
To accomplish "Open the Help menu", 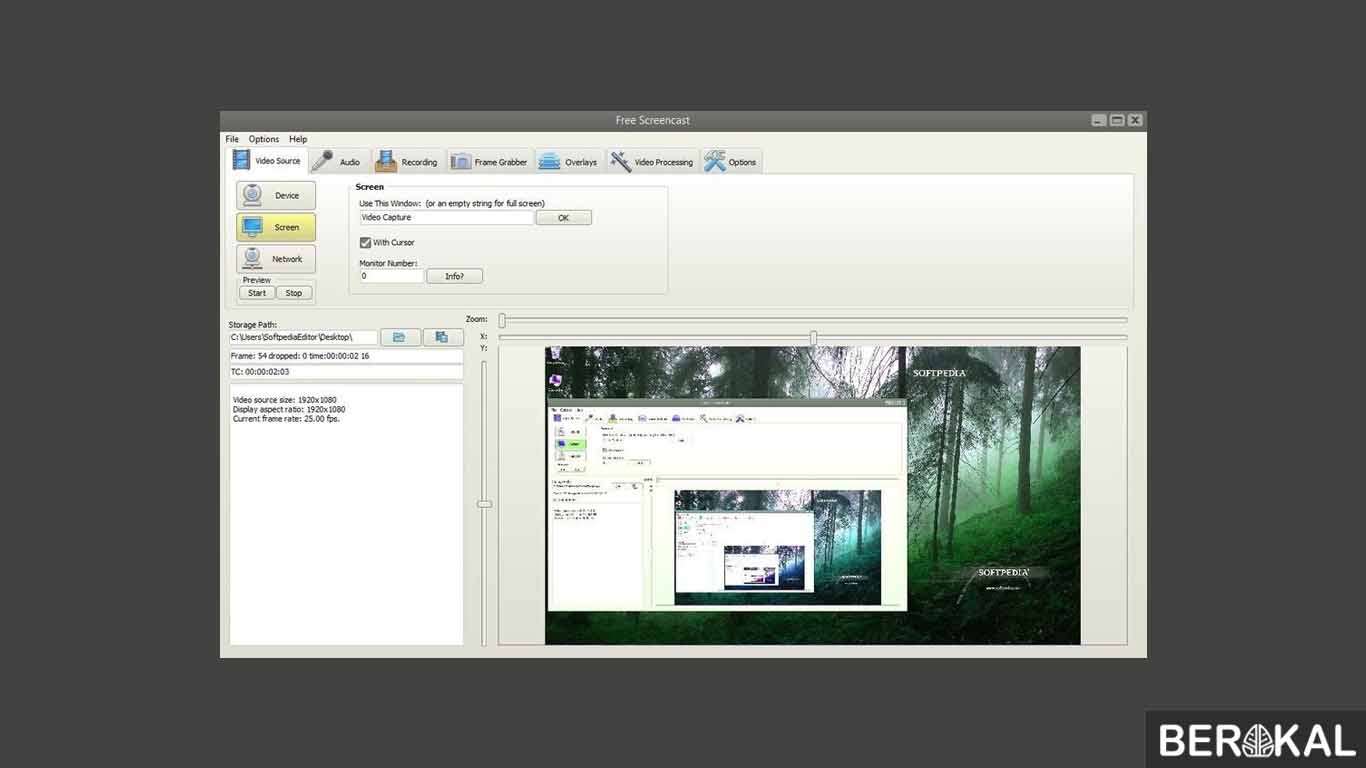I will (x=298, y=139).
